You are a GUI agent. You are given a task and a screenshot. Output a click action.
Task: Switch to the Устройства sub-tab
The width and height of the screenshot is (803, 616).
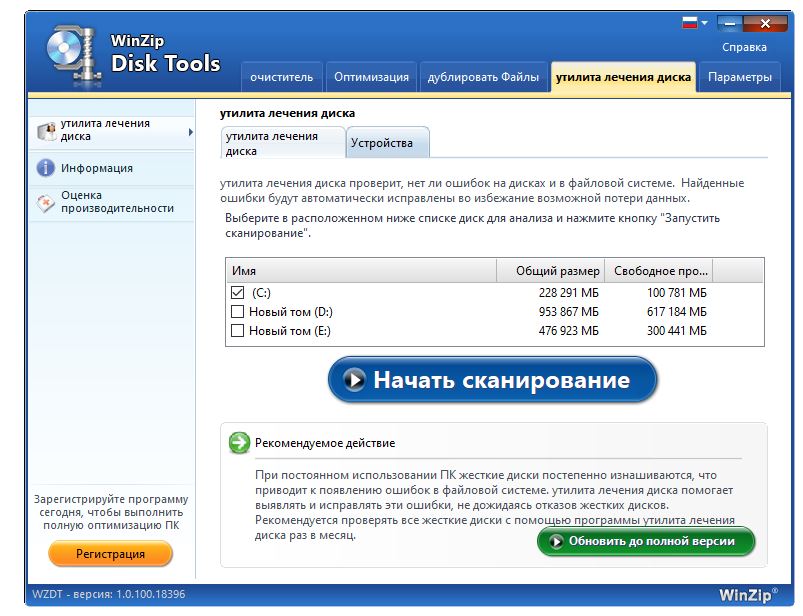(x=388, y=143)
